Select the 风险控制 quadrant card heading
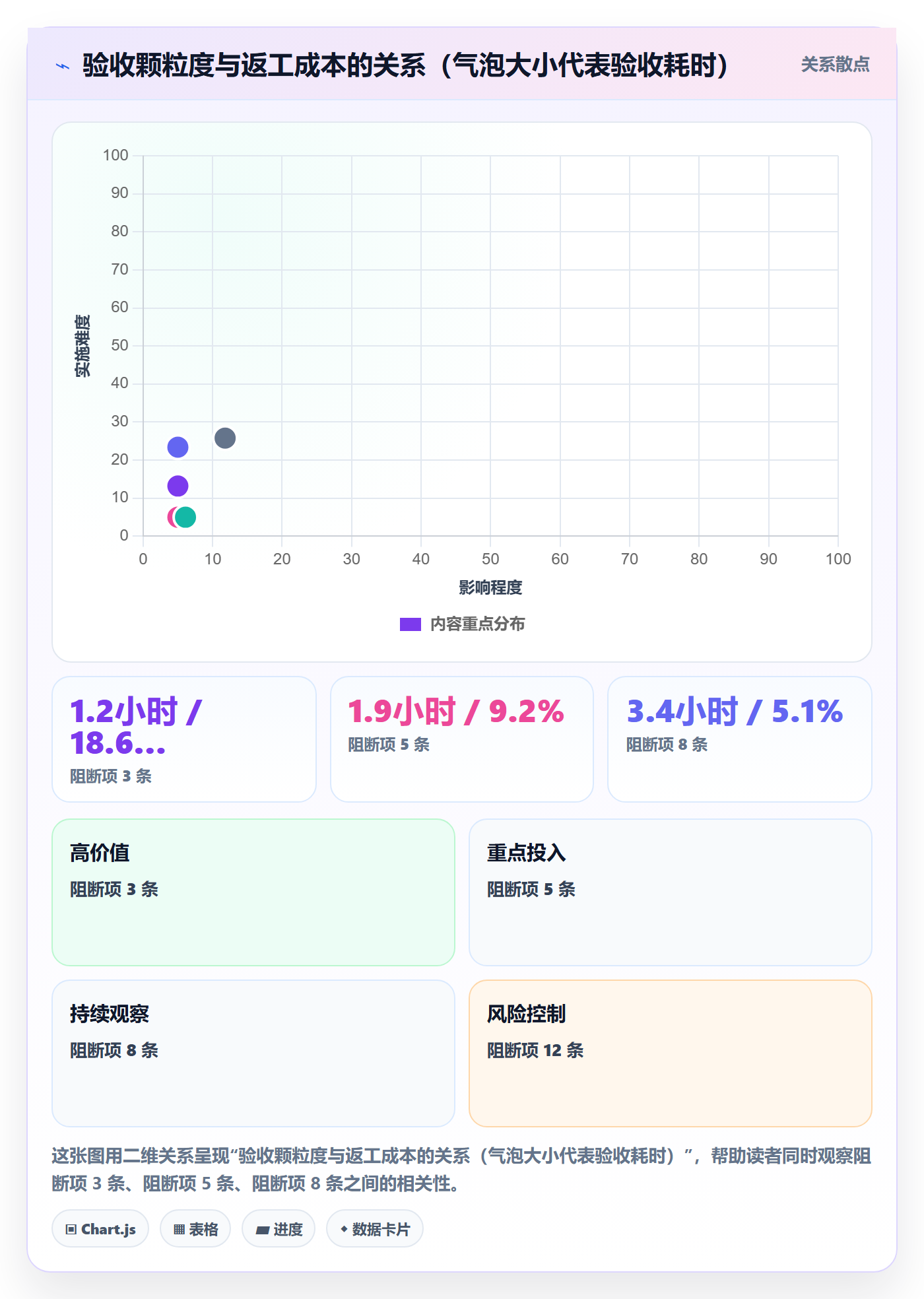924x1299 pixels. (527, 1014)
